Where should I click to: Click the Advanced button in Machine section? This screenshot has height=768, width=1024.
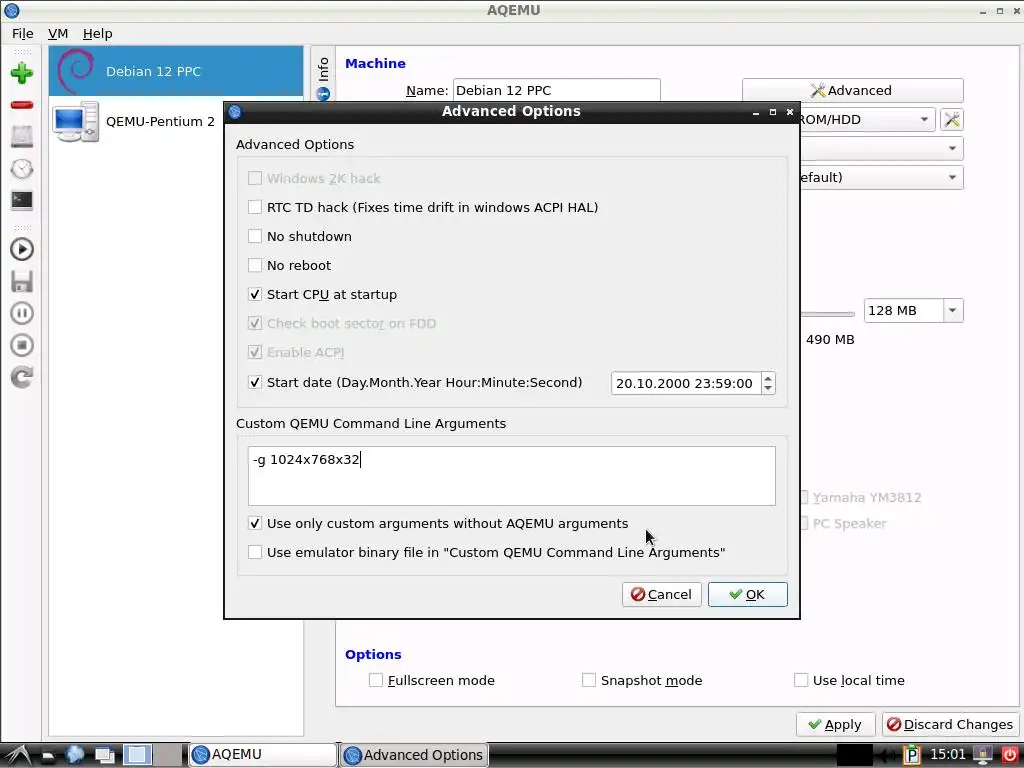(x=852, y=90)
